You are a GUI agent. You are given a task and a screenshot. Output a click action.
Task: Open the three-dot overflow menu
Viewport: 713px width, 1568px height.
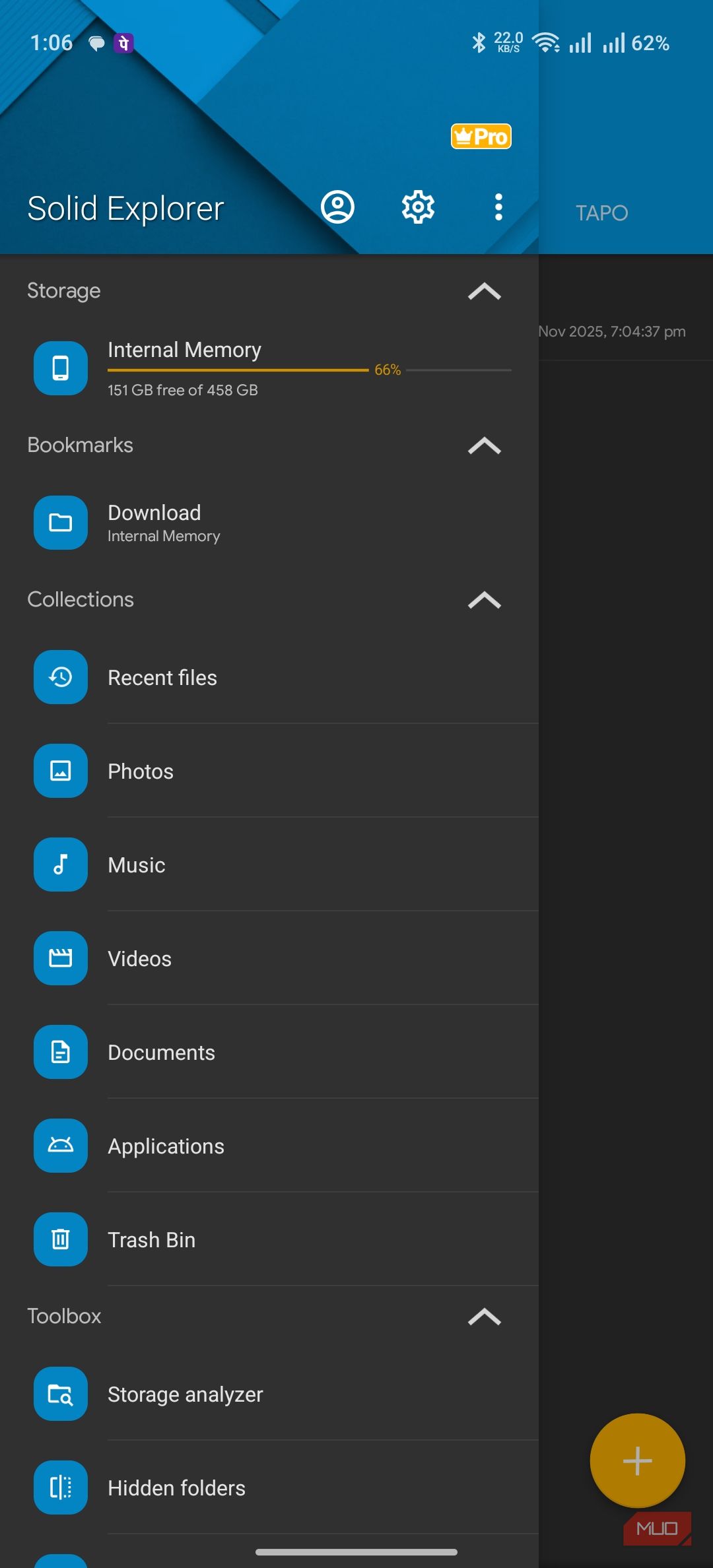(498, 207)
